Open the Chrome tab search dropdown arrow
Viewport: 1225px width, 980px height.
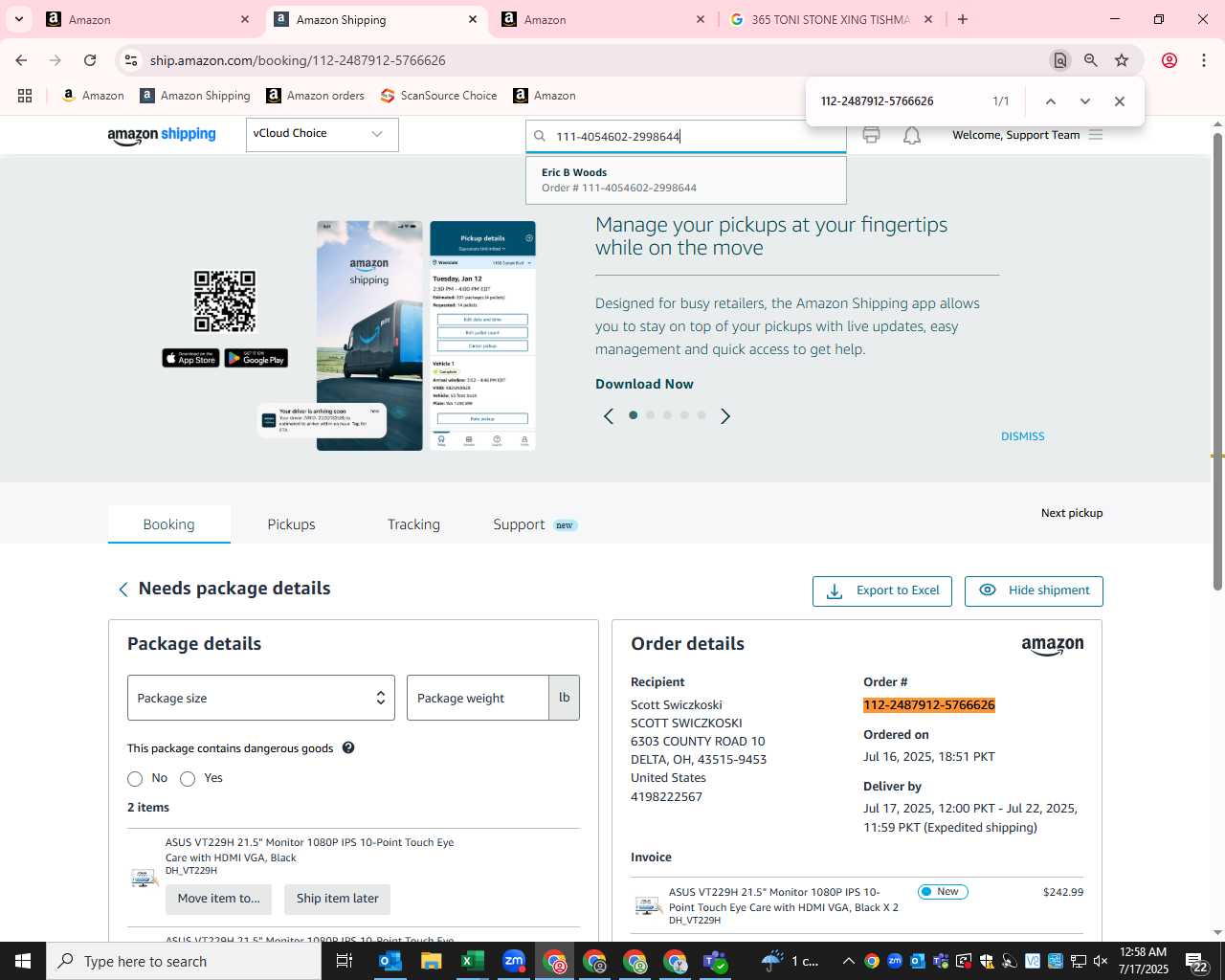[x=18, y=19]
